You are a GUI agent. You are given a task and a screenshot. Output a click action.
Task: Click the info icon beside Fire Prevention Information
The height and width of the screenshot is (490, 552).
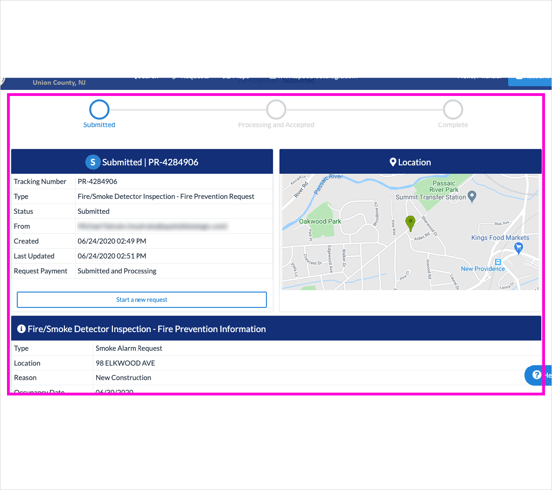(21, 329)
